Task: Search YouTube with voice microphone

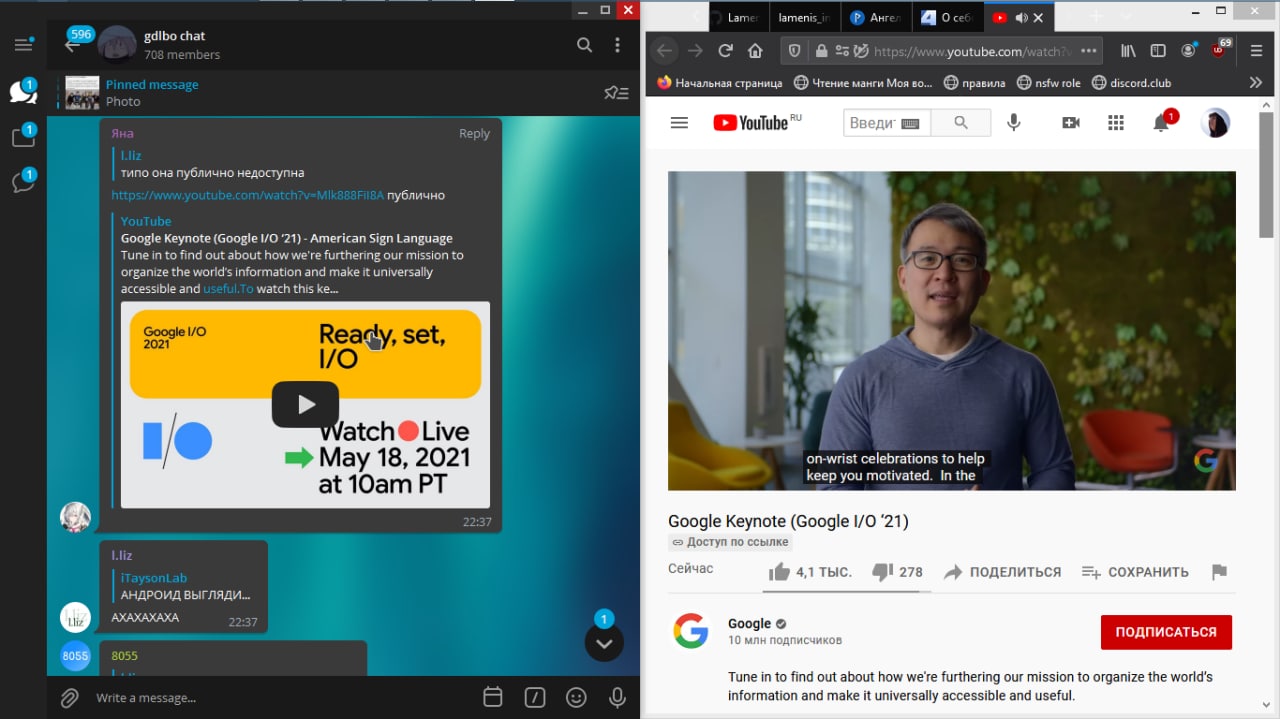Action: [1014, 123]
